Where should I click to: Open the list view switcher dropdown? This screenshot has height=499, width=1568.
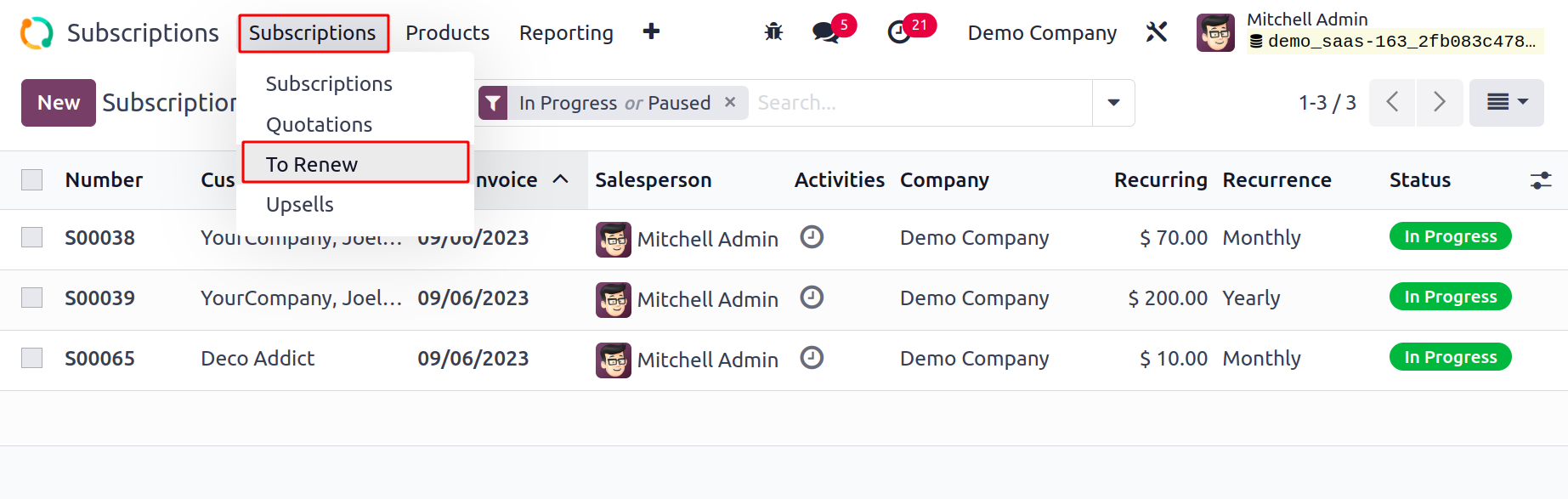pos(1507,103)
